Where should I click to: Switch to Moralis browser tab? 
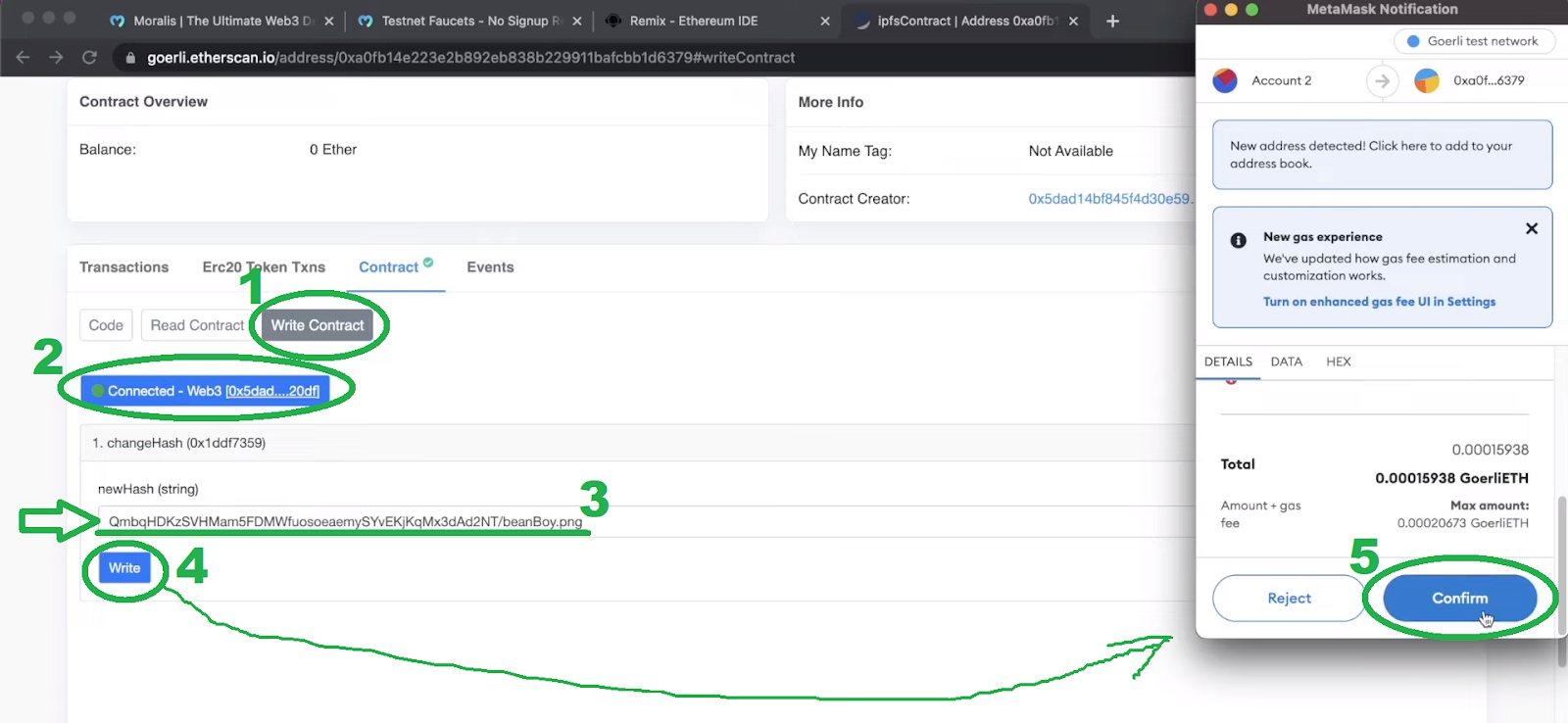pos(220,21)
